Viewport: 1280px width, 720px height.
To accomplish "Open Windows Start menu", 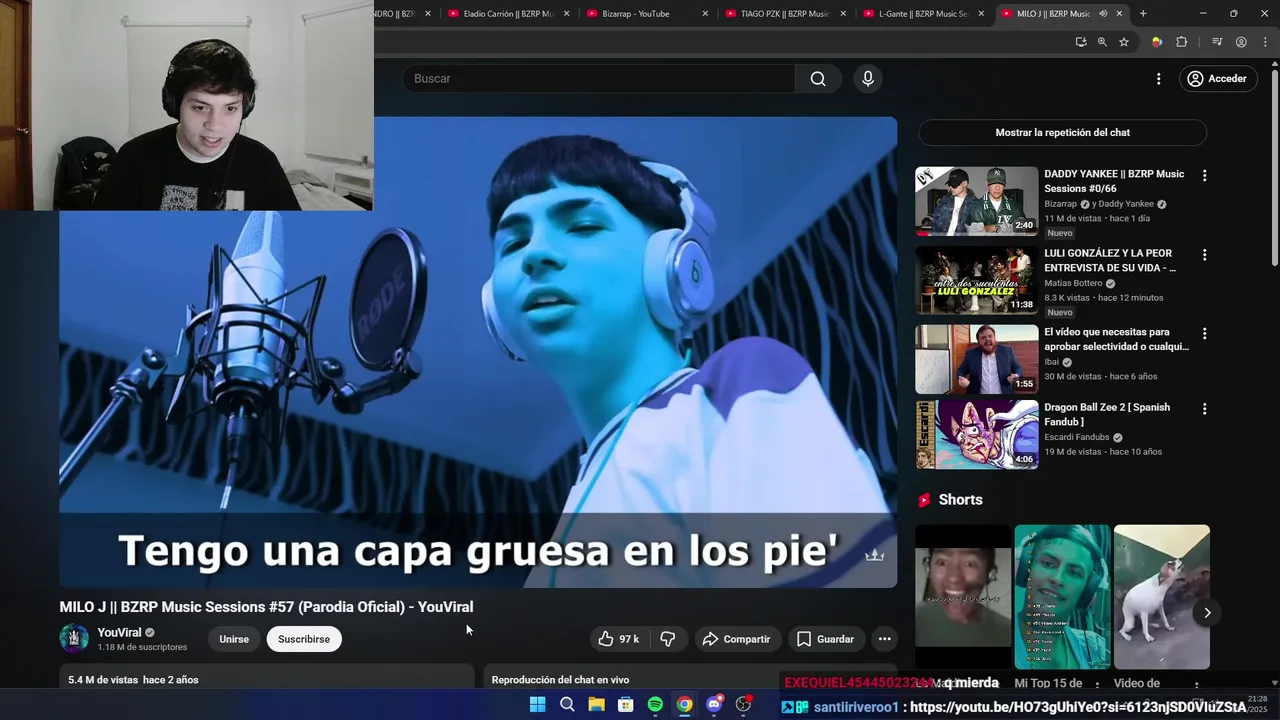I will pyautogui.click(x=537, y=705).
